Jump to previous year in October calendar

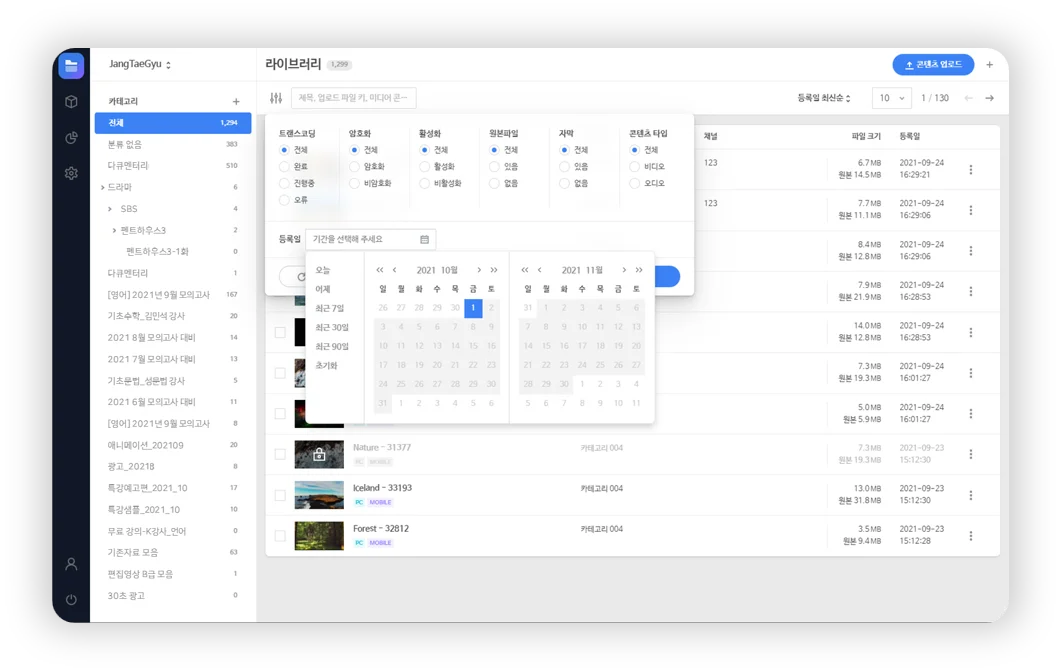tap(380, 270)
